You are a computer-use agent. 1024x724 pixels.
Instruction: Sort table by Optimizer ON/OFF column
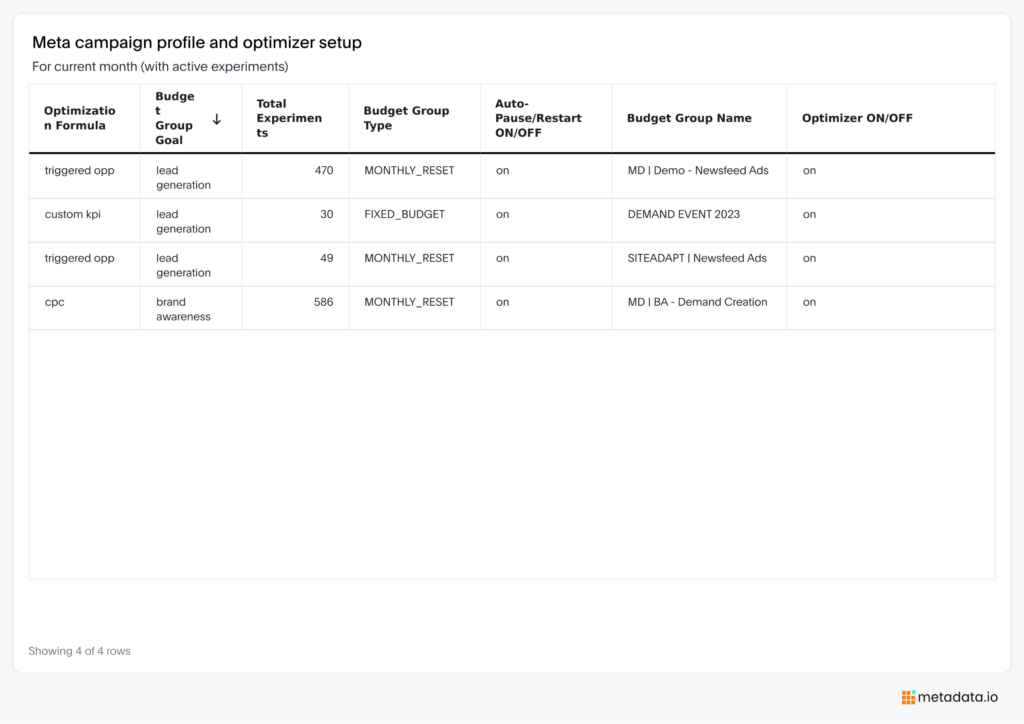point(856,118)
